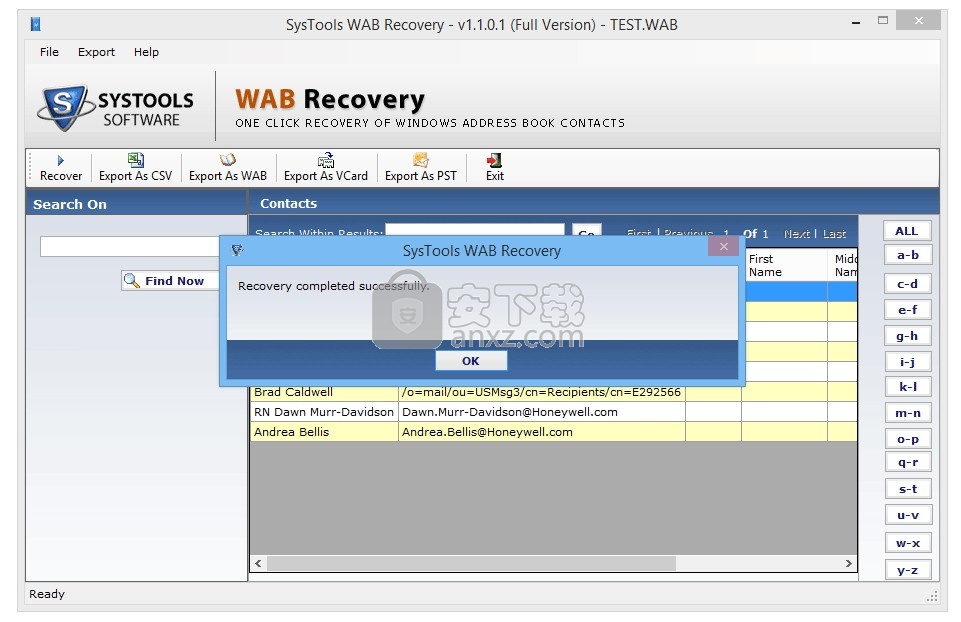The image size is (961, 622).
Task: Minimize the WAB Recovery window
Action: [856, 22]
